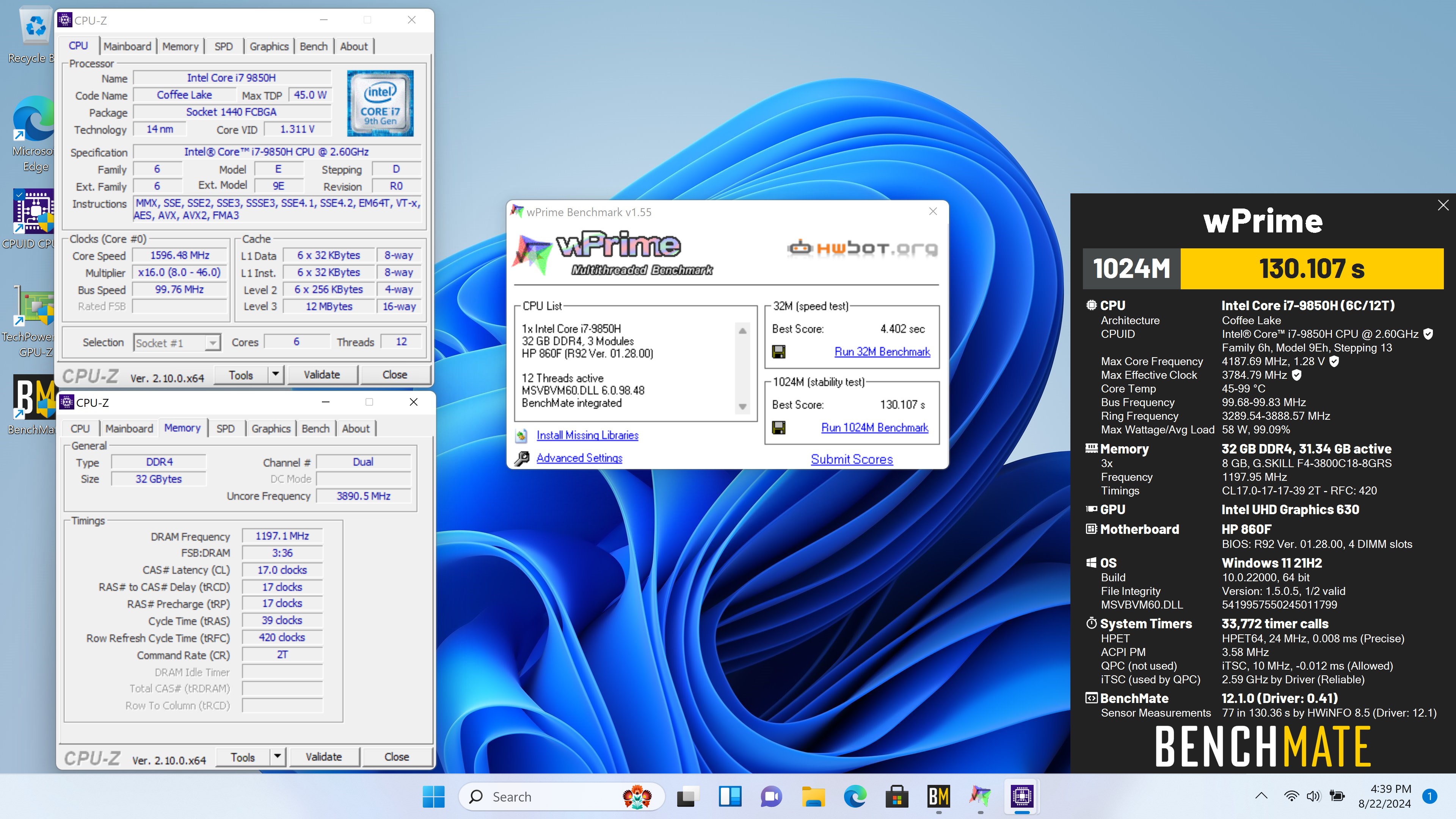Switch to SPD tab in bottom CPU-Z
1456x819 pixels.
click(226, 428)
